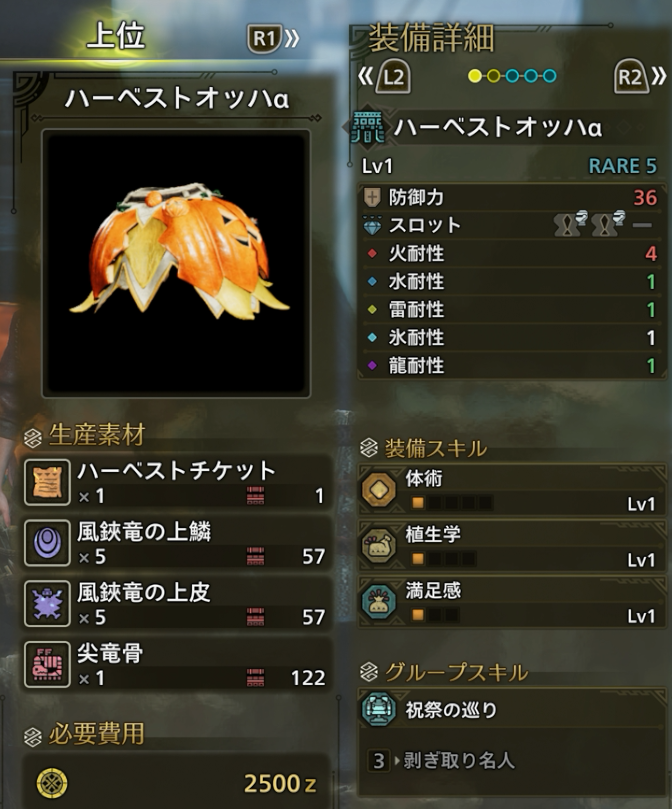
Task: Expand the 3 剥ぎ取り名人 group bonus entry
Action: (x=442, y=760)
